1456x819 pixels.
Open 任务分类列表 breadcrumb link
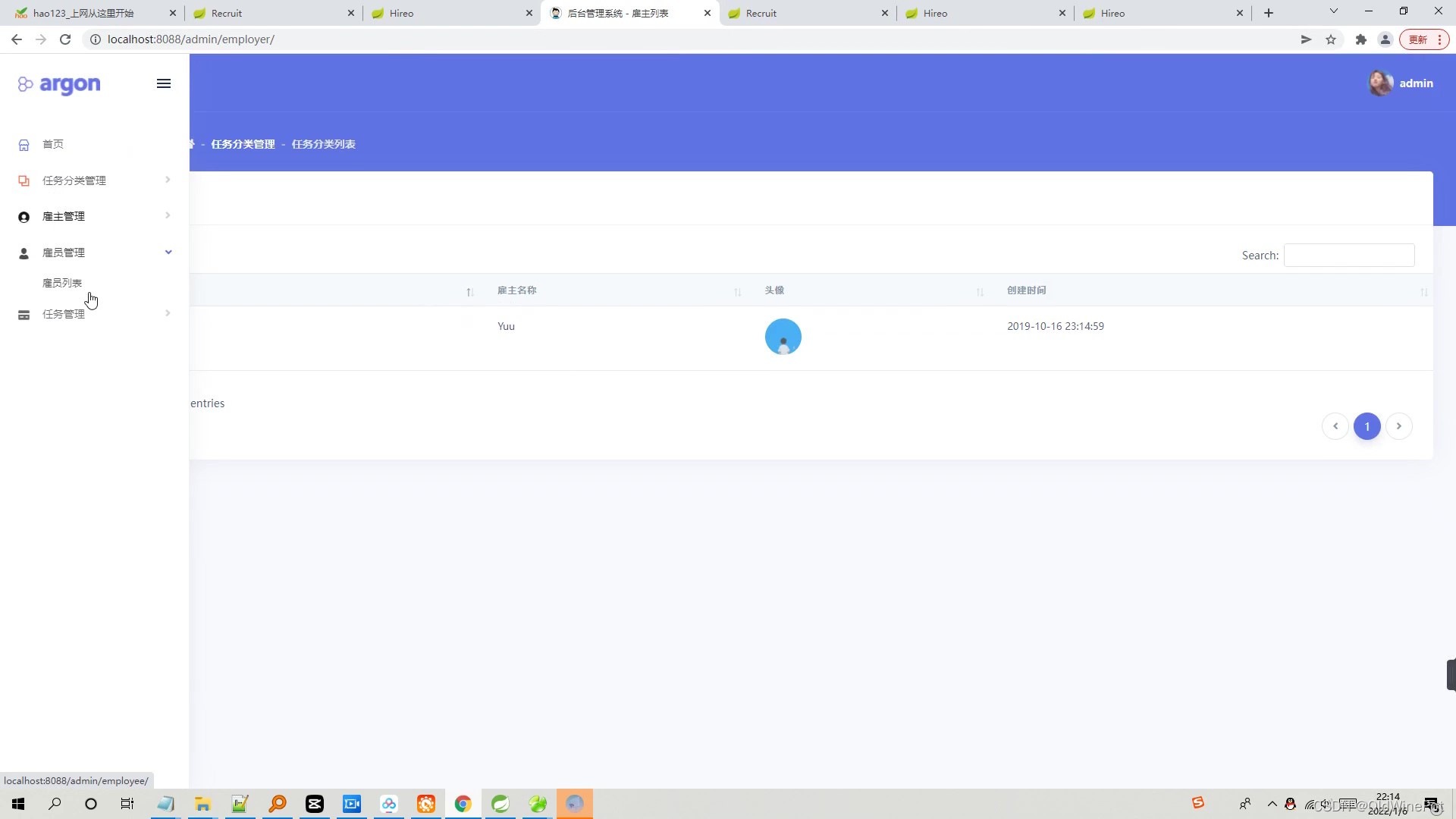tap(324, 143)
